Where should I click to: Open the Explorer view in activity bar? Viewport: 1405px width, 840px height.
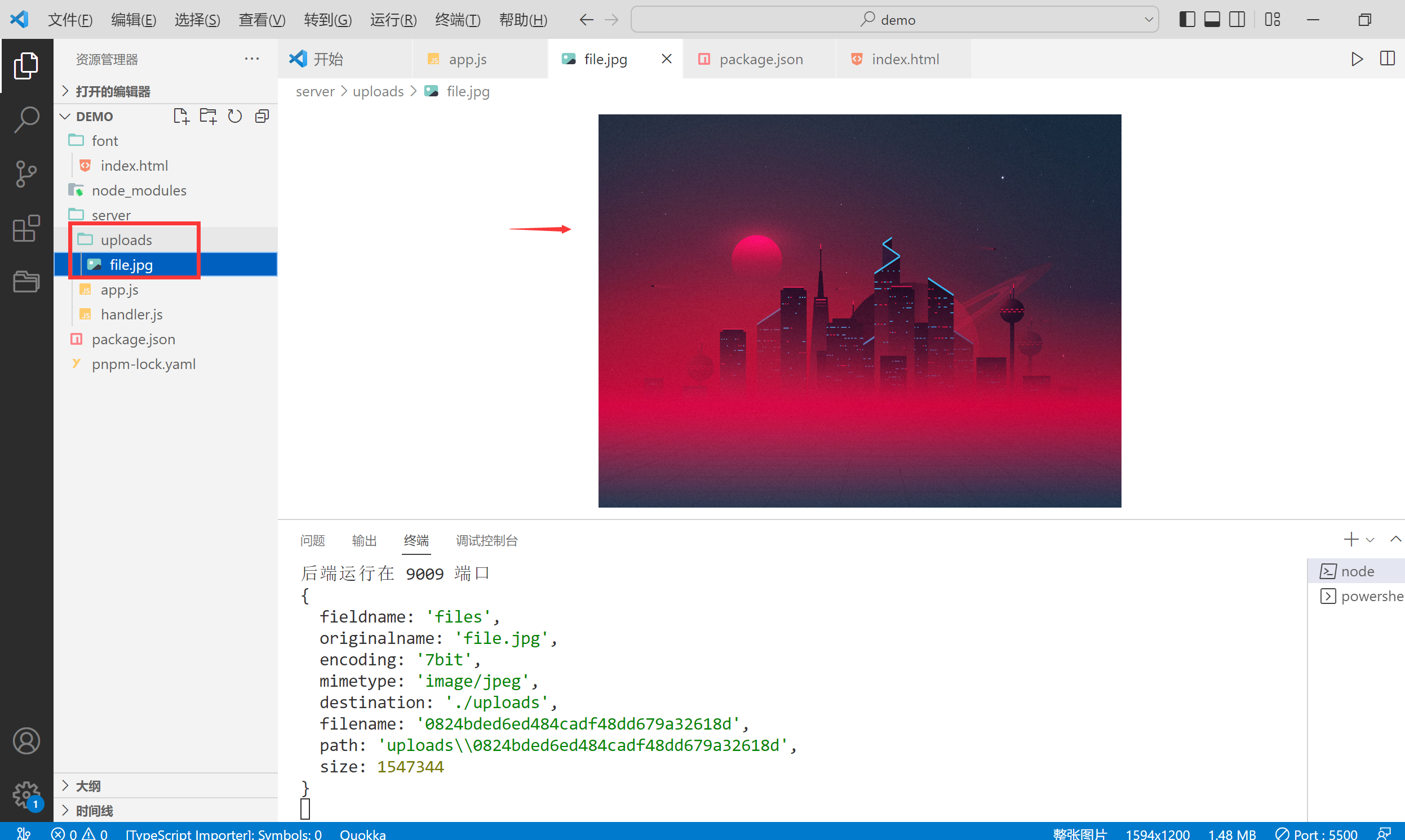tap(26, 66)
